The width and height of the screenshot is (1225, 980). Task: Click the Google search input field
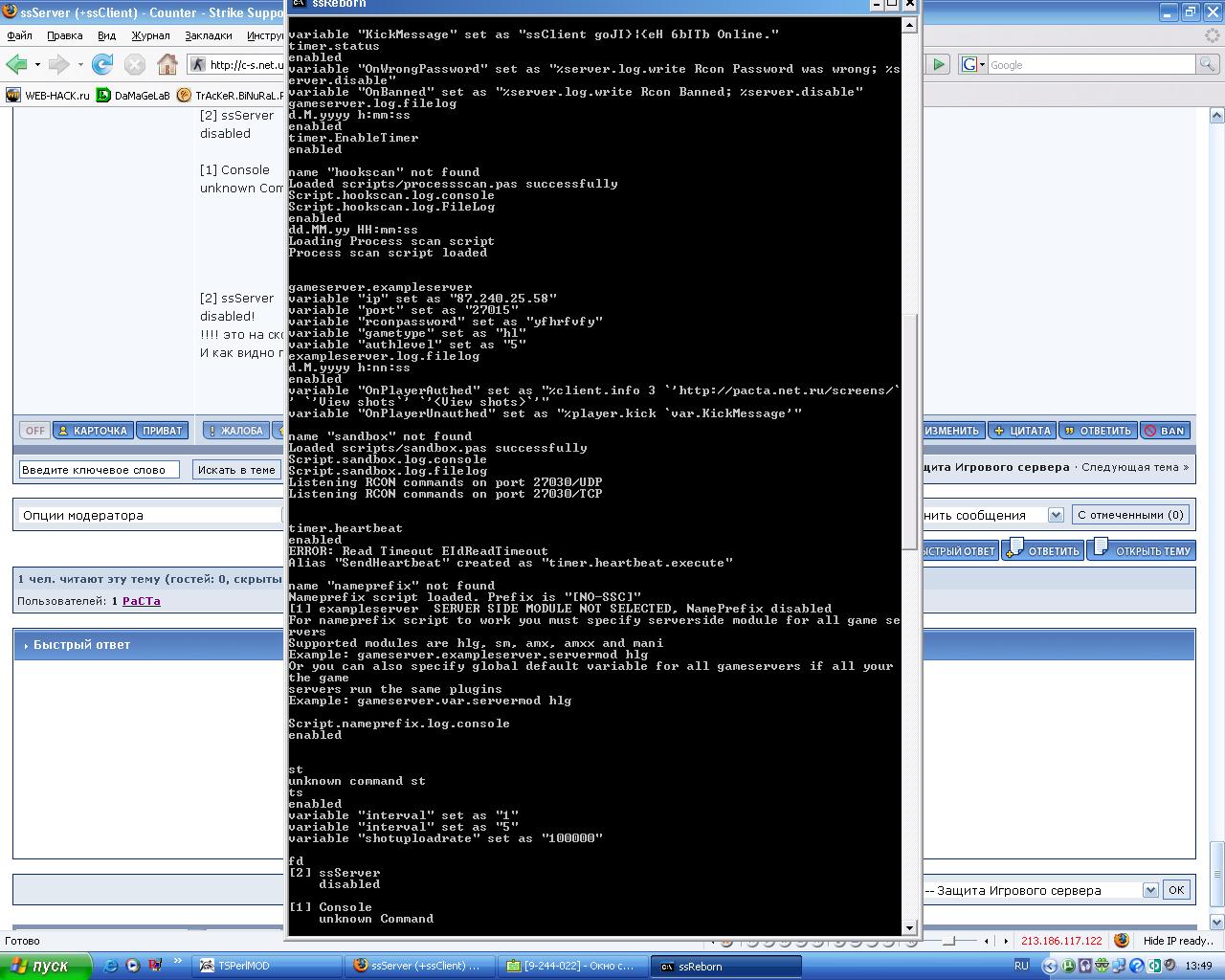pos(1091,64)
